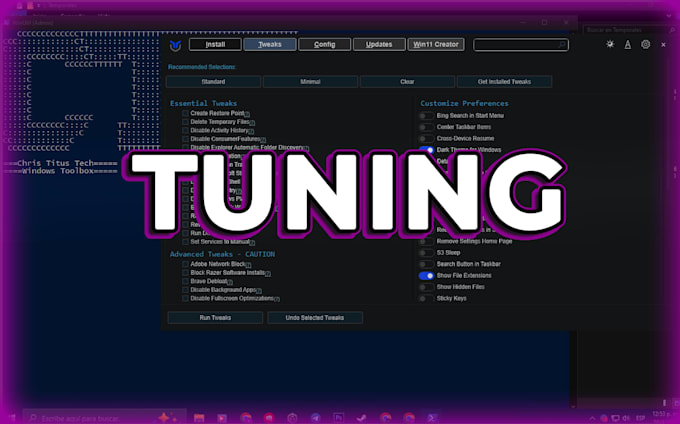The image size is (680, 424).
Task: Open help icon beside Brave Debloat
Action: [x=230, y=282]
